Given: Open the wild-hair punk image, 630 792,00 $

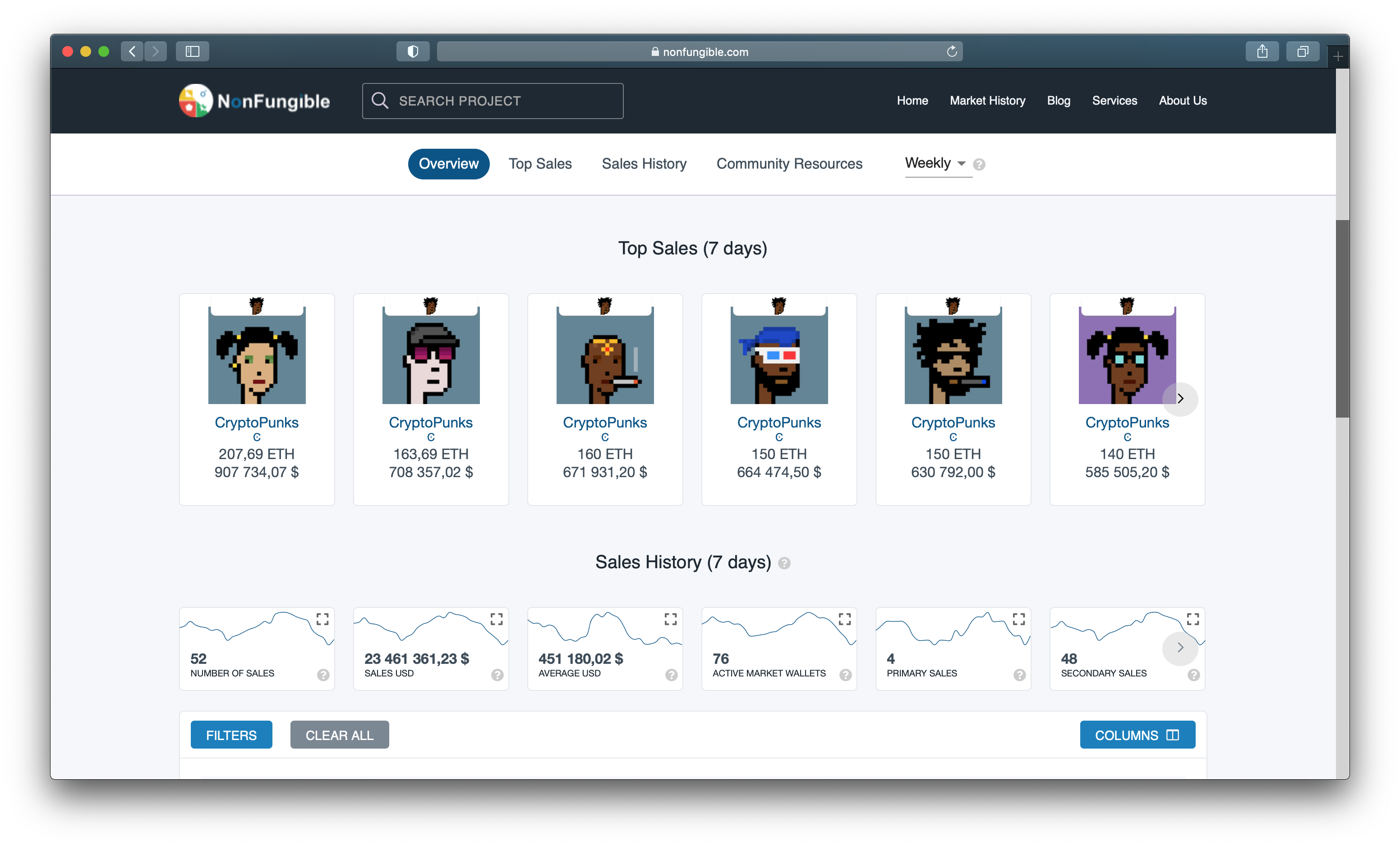Looking at the screenshot, I should click(x=953, y=355).
